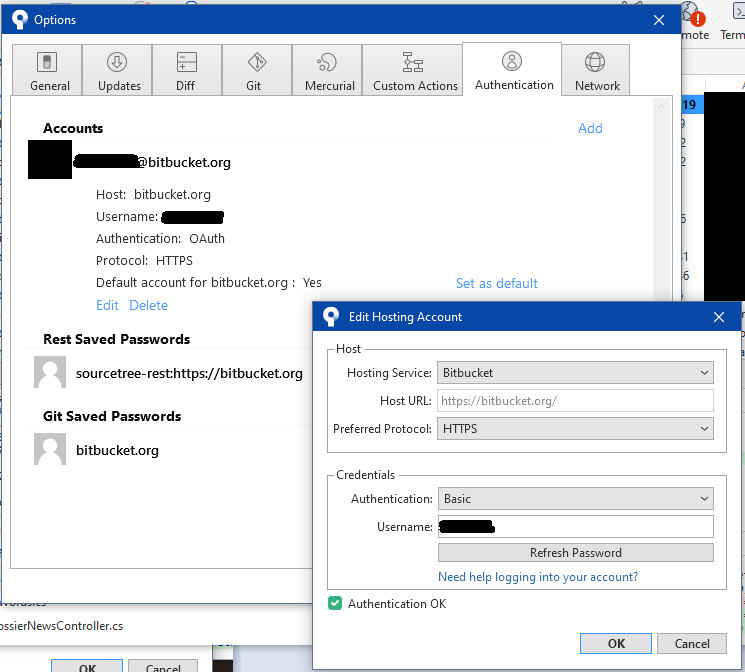745x672 pixels.
Task: Close the Options window
Action: pyautogui.click(x=659, y=20)
